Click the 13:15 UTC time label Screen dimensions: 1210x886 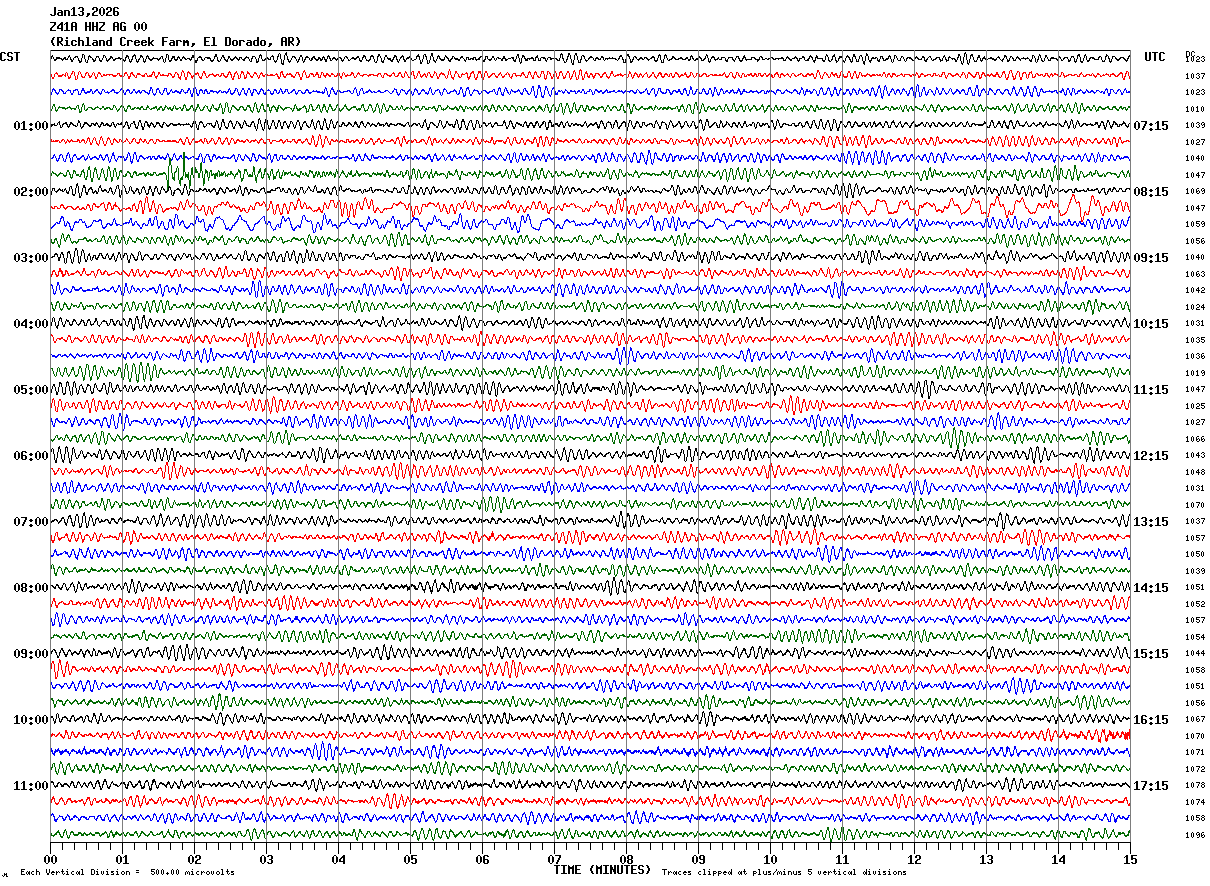point(1151,522)
